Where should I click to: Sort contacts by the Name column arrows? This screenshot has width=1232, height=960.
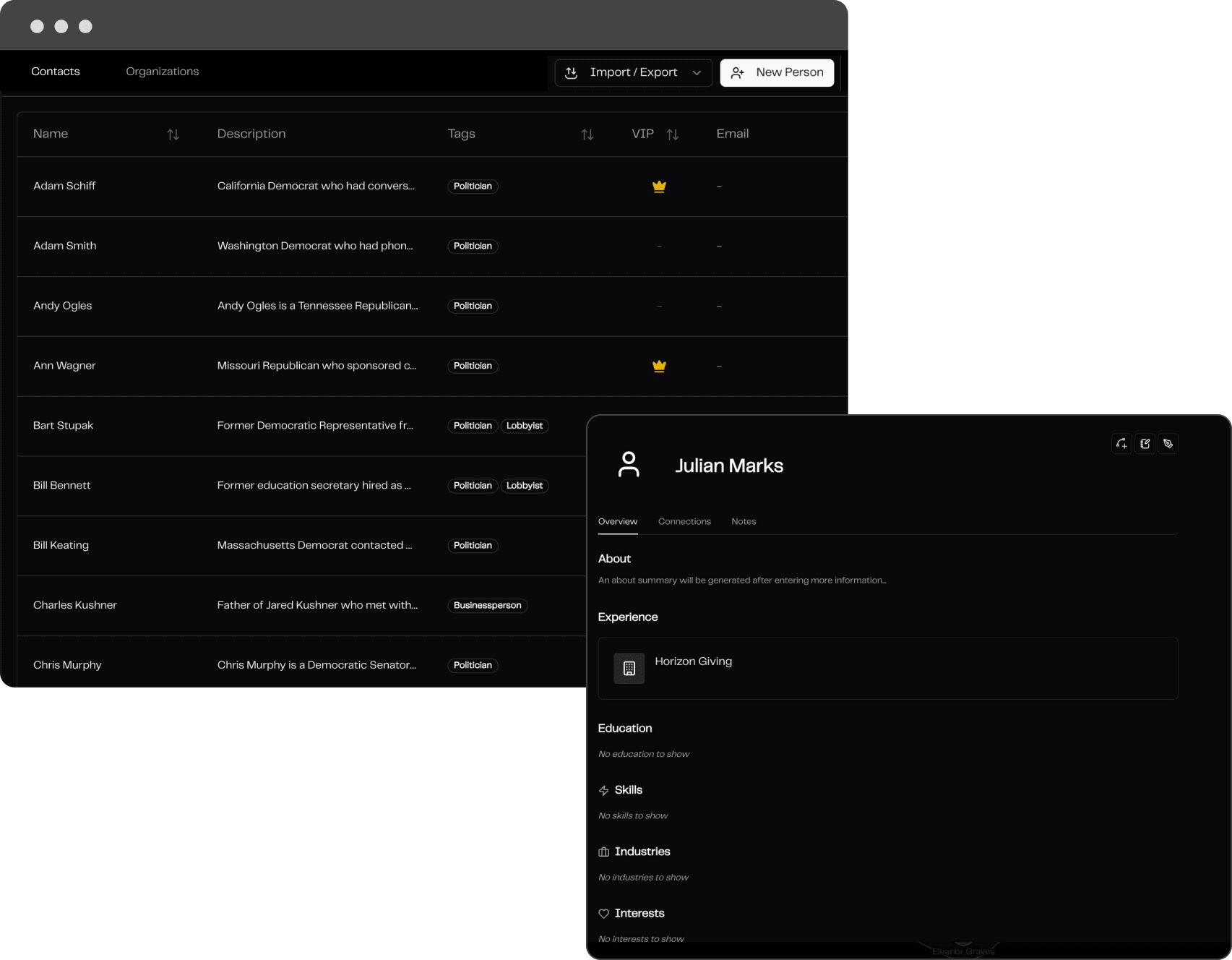click(x=173, y=134)
